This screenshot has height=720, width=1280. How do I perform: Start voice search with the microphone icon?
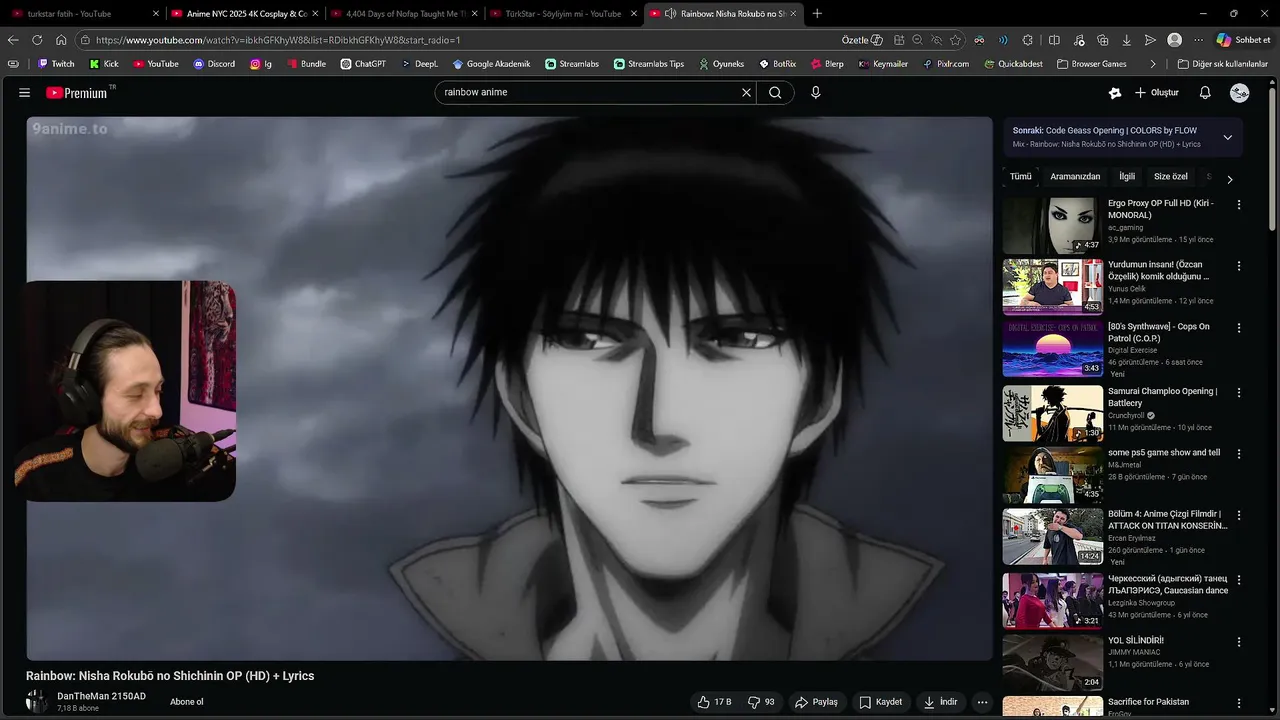816,92
